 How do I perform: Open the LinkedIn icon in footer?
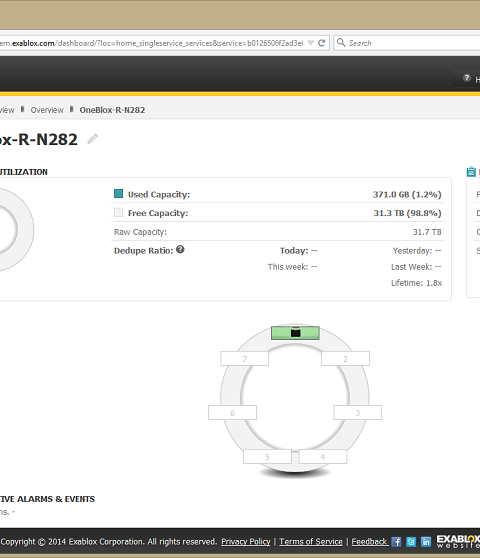(x=426, y=542)
